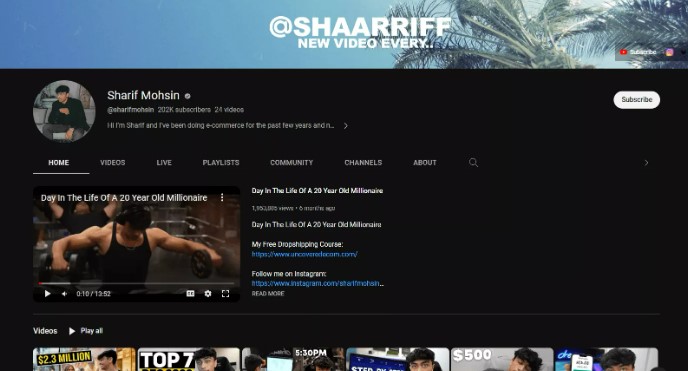
Task: Open the Instagram sharifmohsin link
Action: tap(318, 284)
